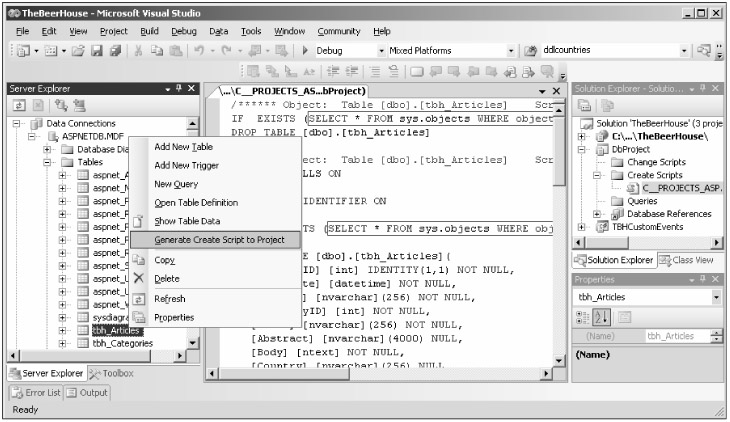This screenshot has height=422, width=730.
Task: Select Alphabetical sort icon in Properties panel
Action: (x=601, y=318)
